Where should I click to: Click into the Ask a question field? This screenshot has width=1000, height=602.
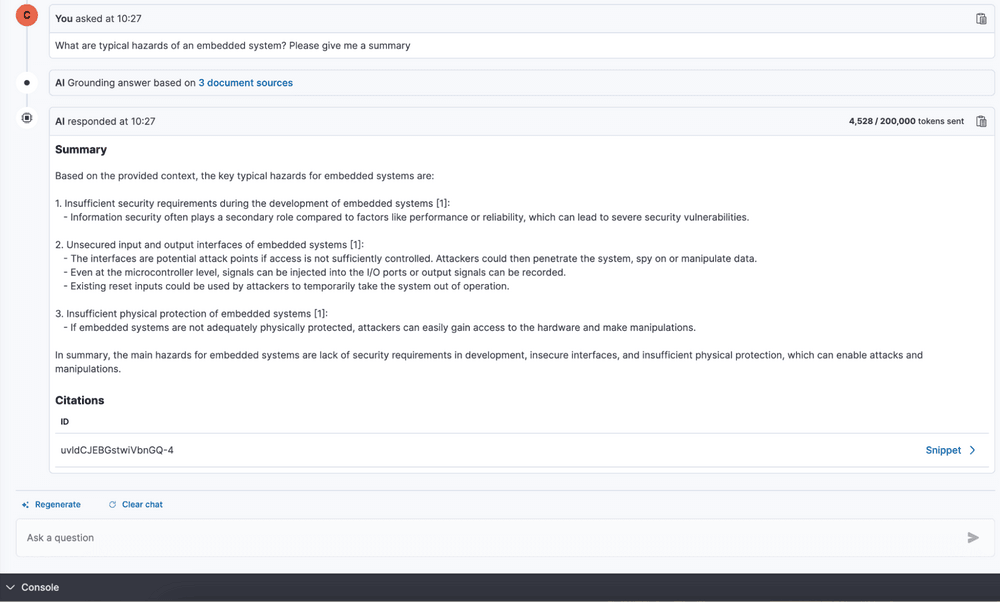(x=480, y=538)
